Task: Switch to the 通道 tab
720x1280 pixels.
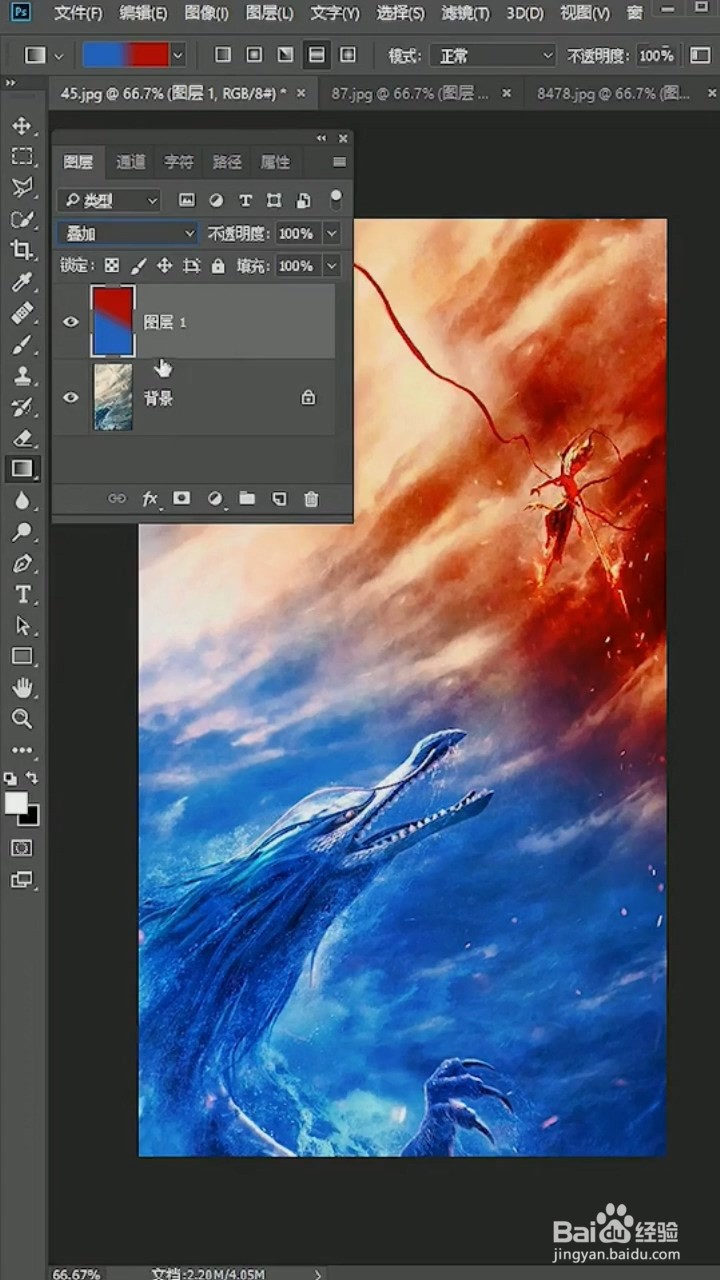Action: coord(130,162)
